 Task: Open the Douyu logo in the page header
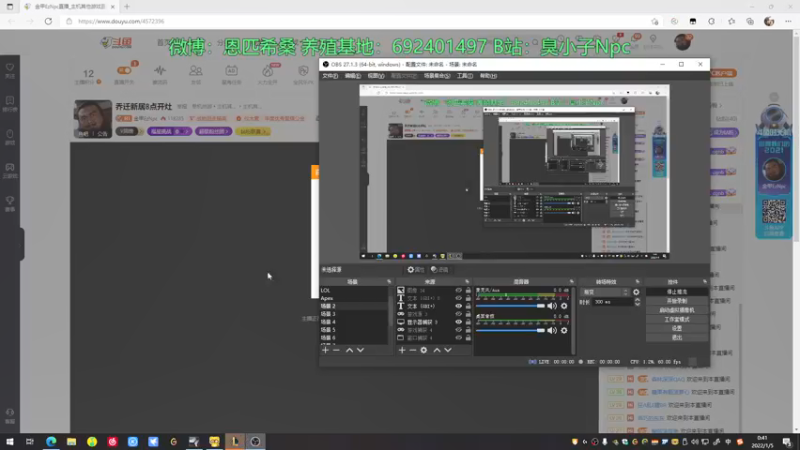(116, 42)
